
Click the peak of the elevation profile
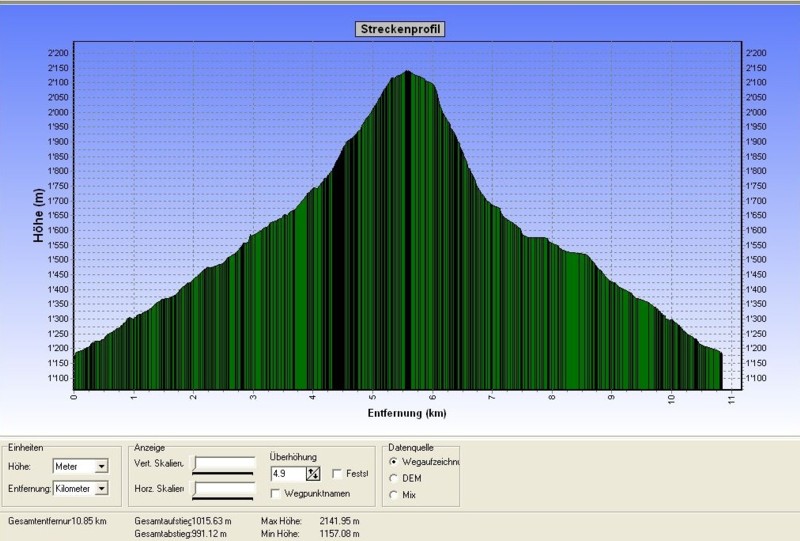tap(407, 72)
